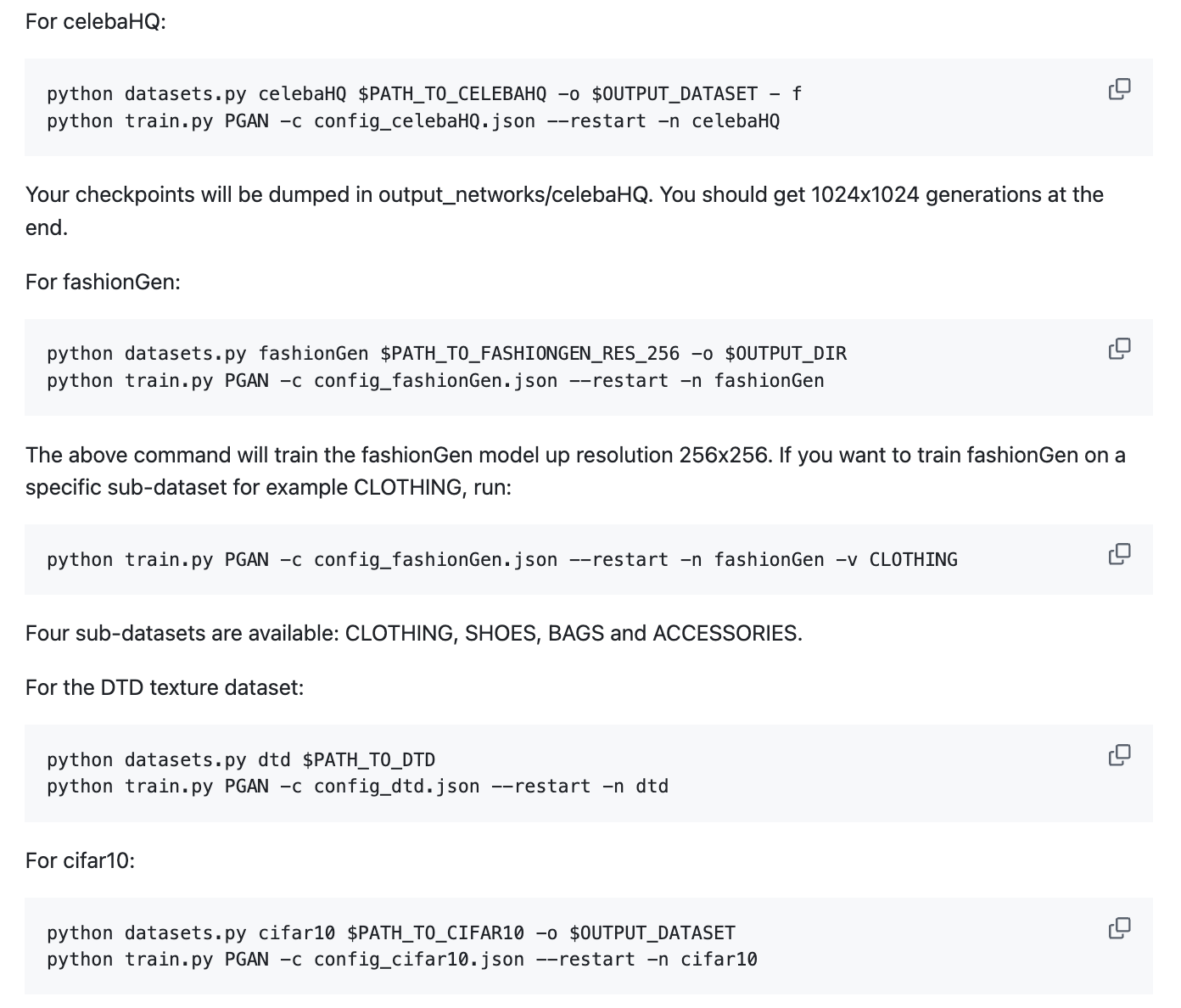1181x1008 pixels.
Task: Click the 'python datasets.py celebaHQ' command line
Action: tap(424, 93)
